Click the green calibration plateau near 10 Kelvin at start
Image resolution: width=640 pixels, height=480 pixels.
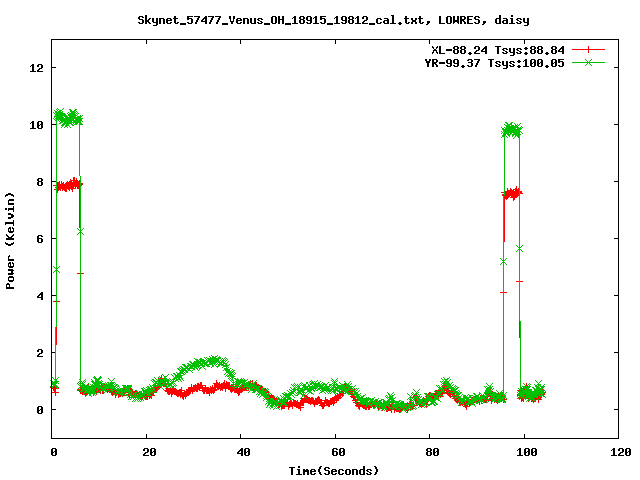tap(68, 118)
